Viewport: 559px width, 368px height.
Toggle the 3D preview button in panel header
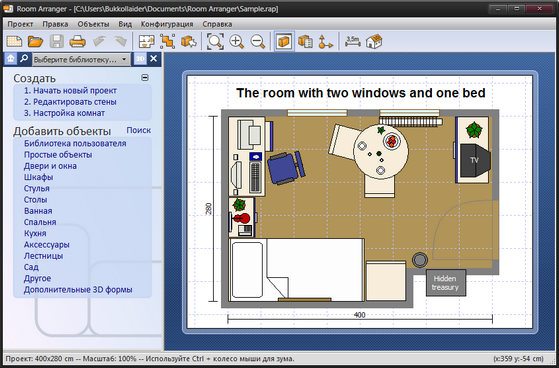[x=140, y=59]
